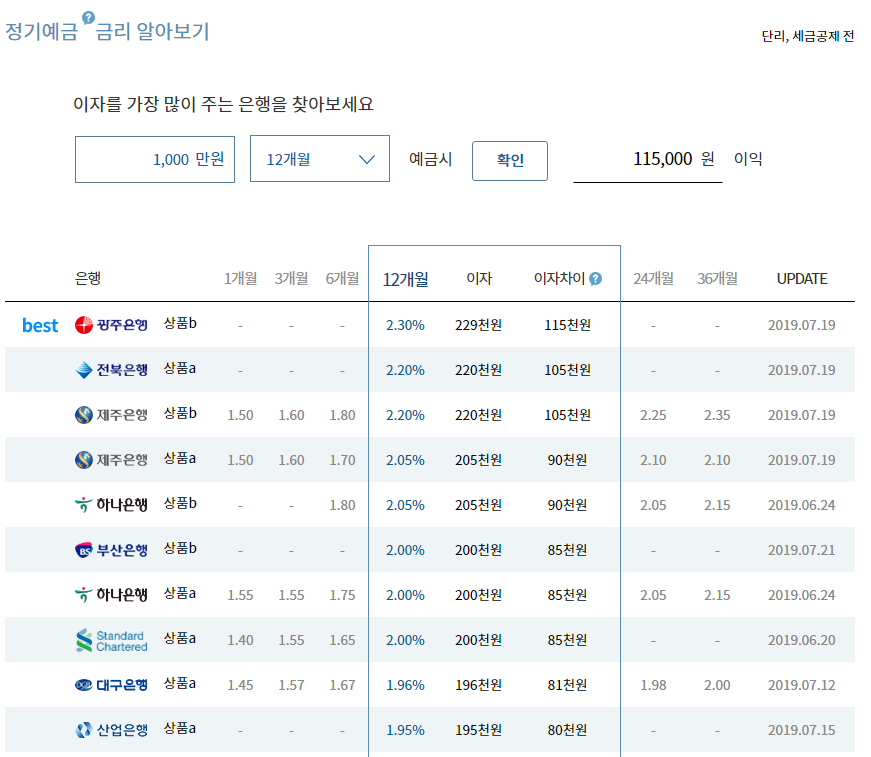
Task: Click 상품b in the 광주은행 row
Action: [180, 323]
